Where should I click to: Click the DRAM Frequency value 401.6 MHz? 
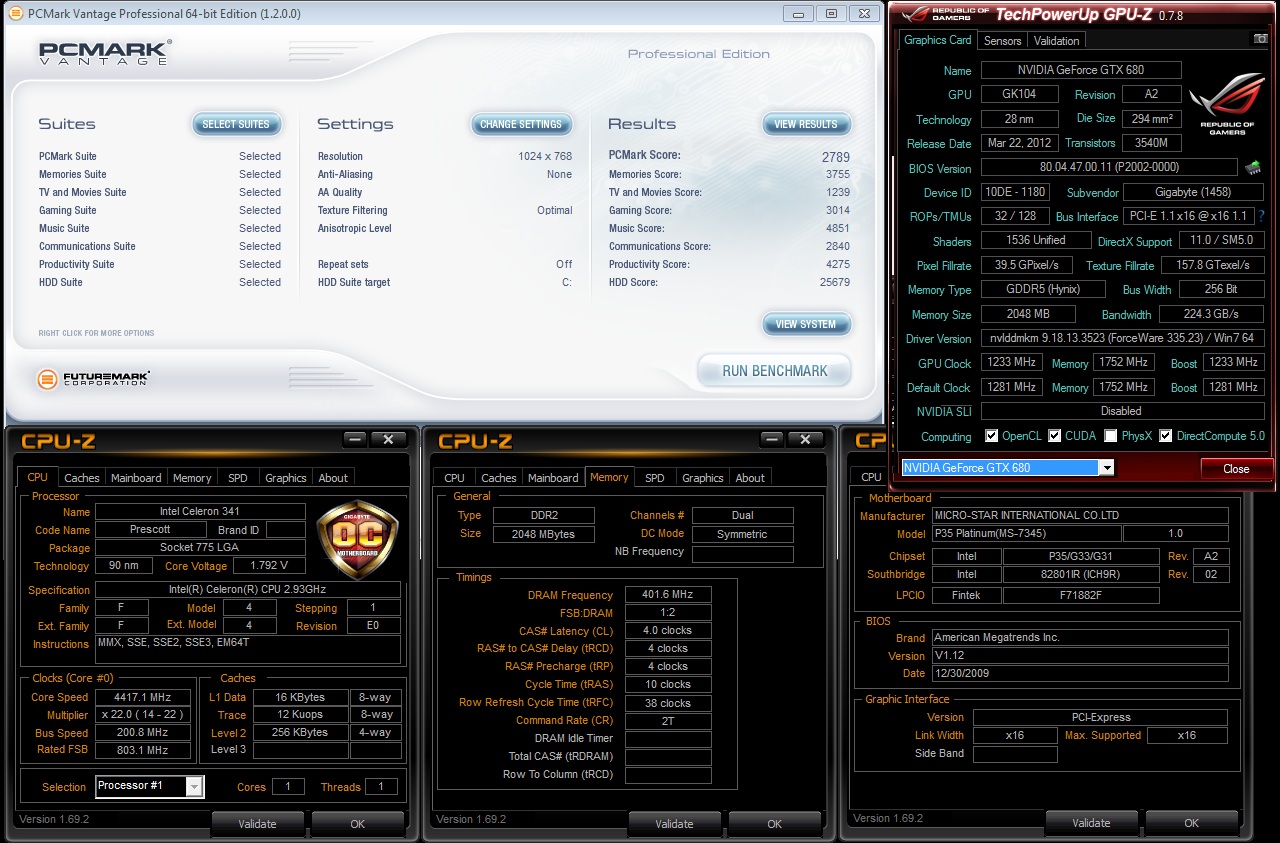pos(668,594)
